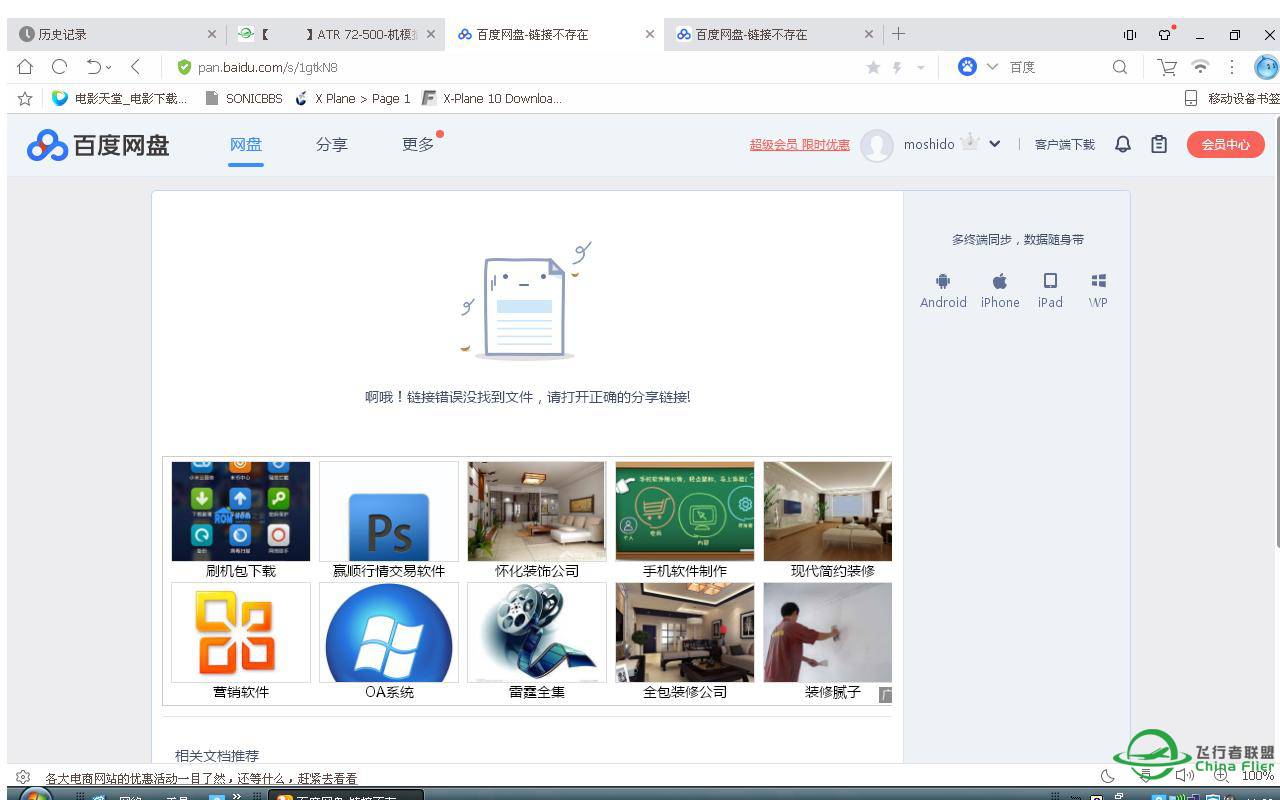Open the browser three-dot menu
The width and height of the screenshot is (1280, 800).
coord(1232,67)
